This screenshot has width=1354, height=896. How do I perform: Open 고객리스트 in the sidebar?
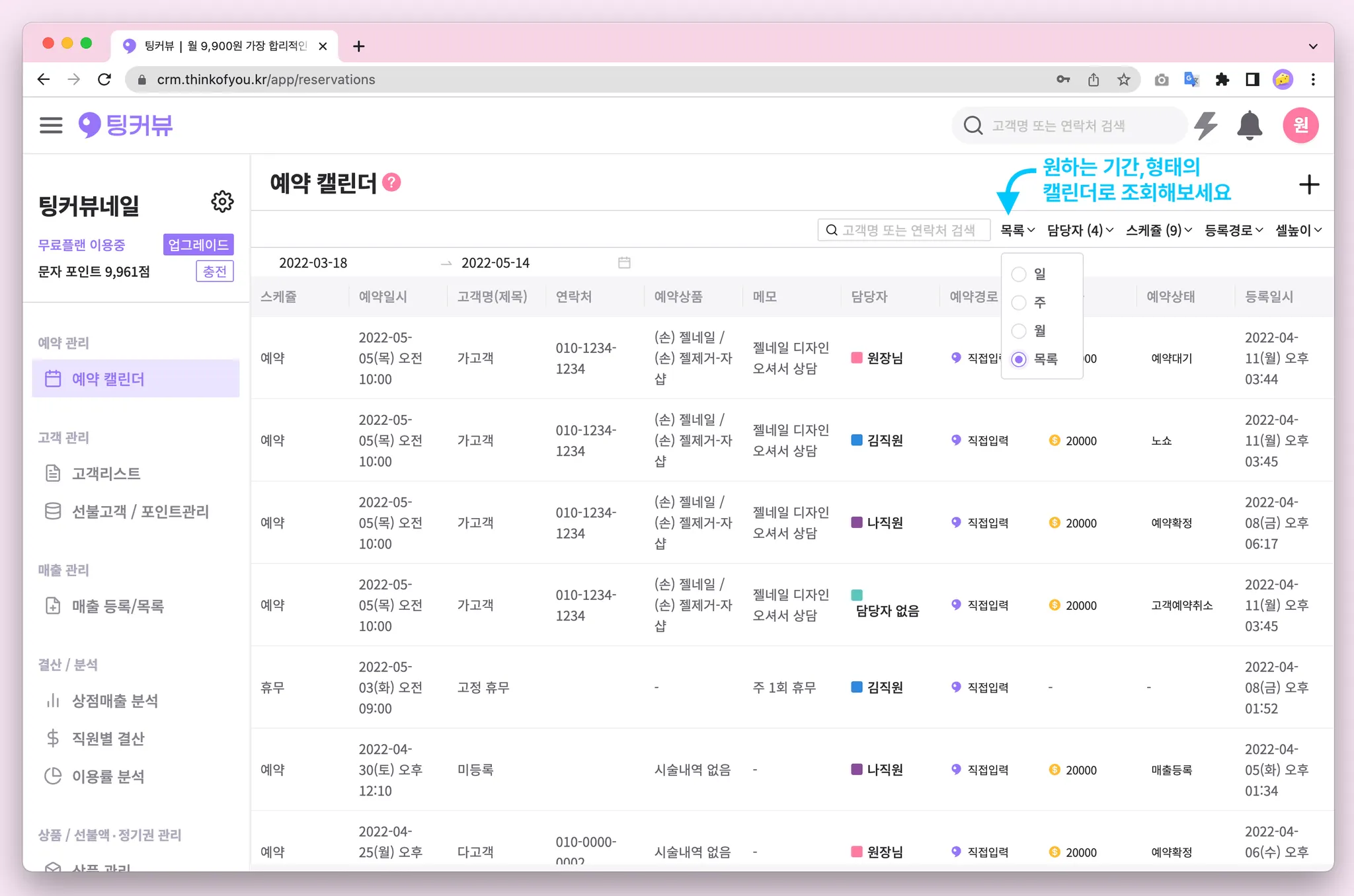106,473
